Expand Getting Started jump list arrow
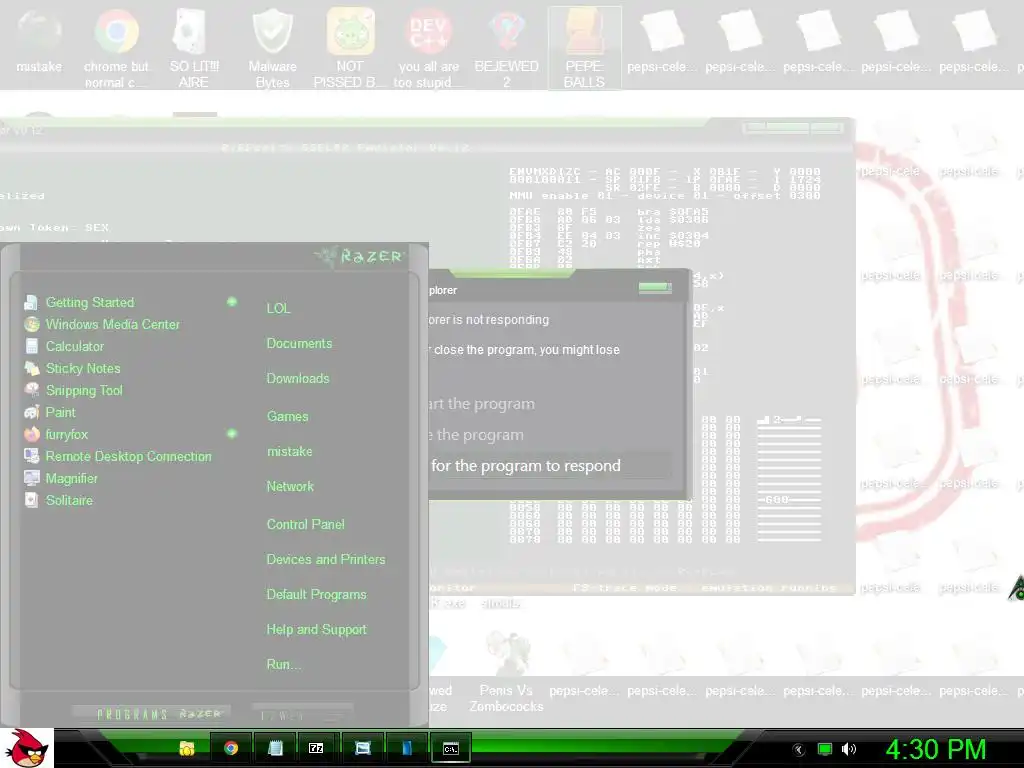 (232, 302)
